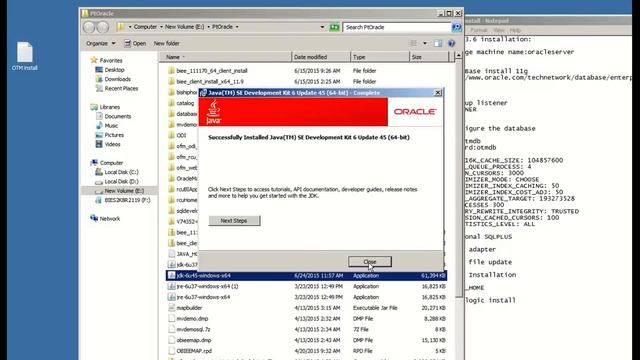
Task: Go forward in Explorer navigation
Action: (103, 27)
